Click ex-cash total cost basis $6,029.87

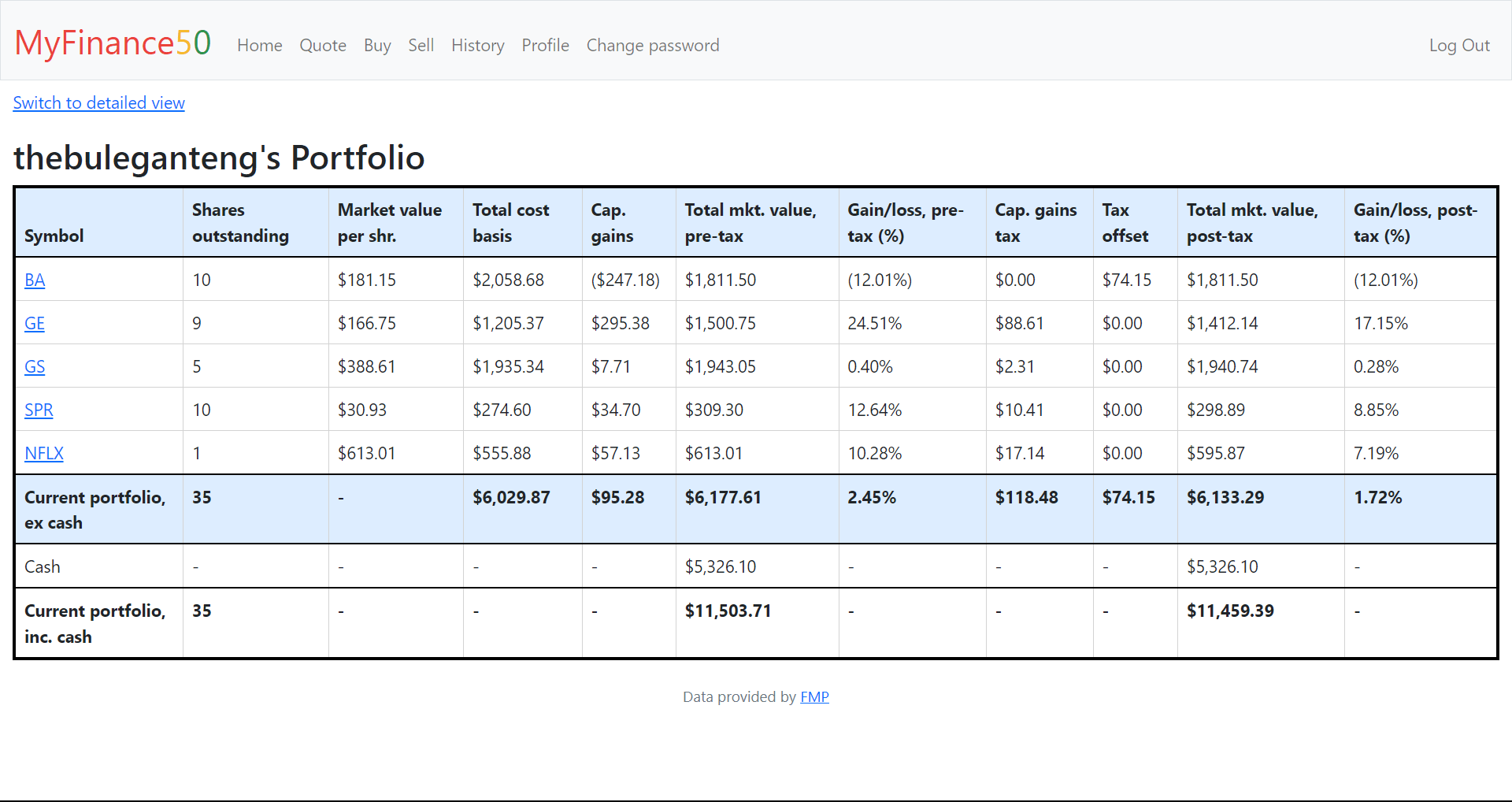(511, 497)
